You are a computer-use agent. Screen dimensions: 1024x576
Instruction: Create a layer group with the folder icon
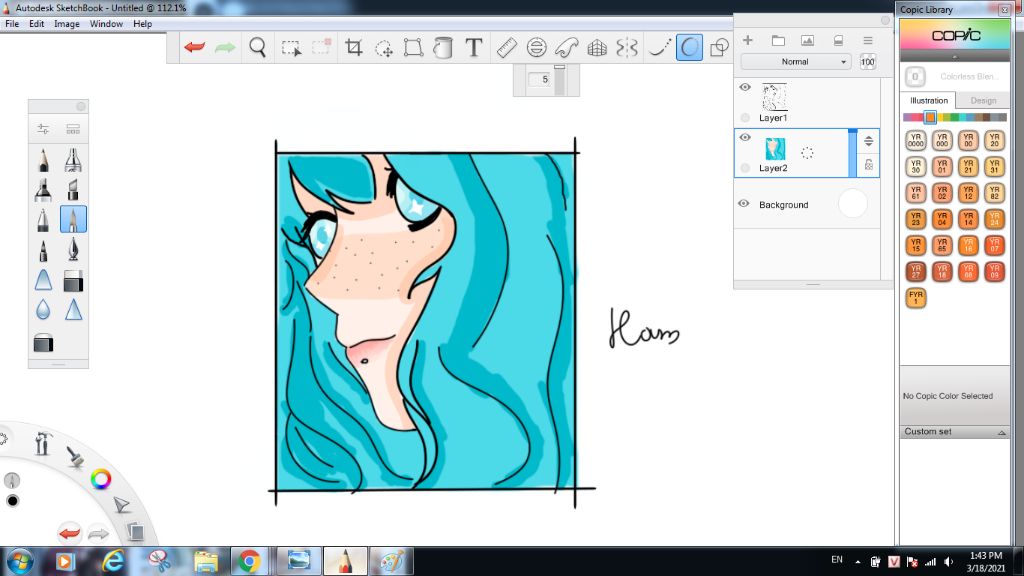pyautogui.click(x=778, y=40)
